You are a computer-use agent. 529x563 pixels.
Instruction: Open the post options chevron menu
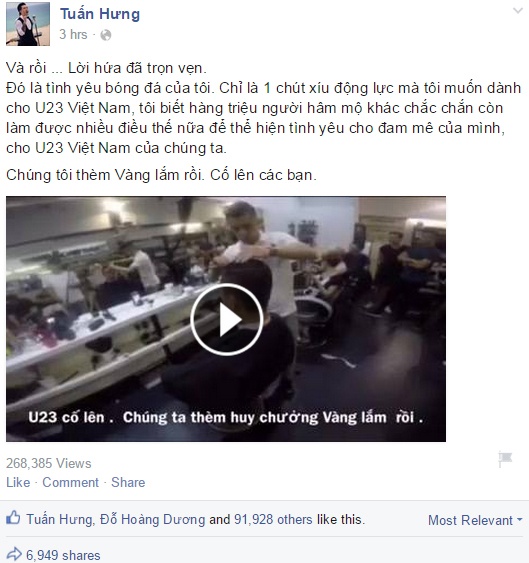point(518,11)
